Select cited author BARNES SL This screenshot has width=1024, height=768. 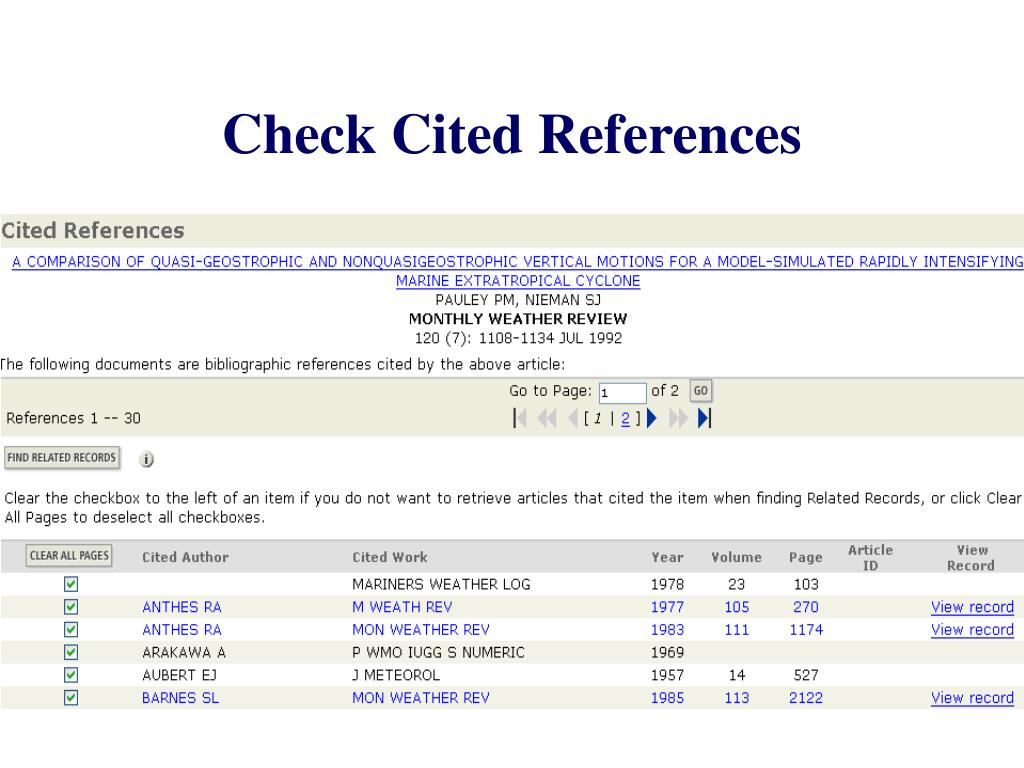pos(180,698)
